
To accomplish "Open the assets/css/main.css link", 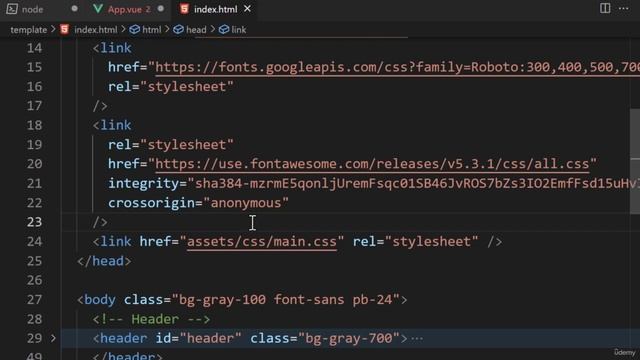I will 262,242.
